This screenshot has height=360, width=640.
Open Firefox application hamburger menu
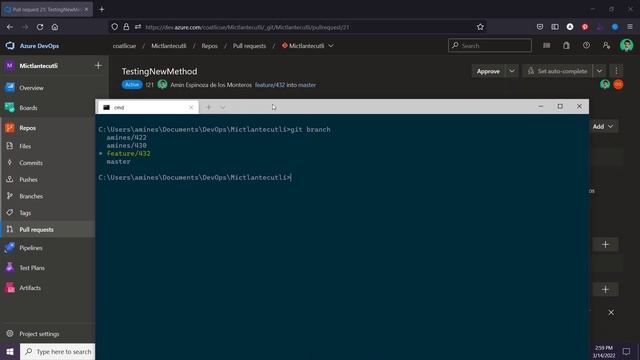[x=630, y=27]
